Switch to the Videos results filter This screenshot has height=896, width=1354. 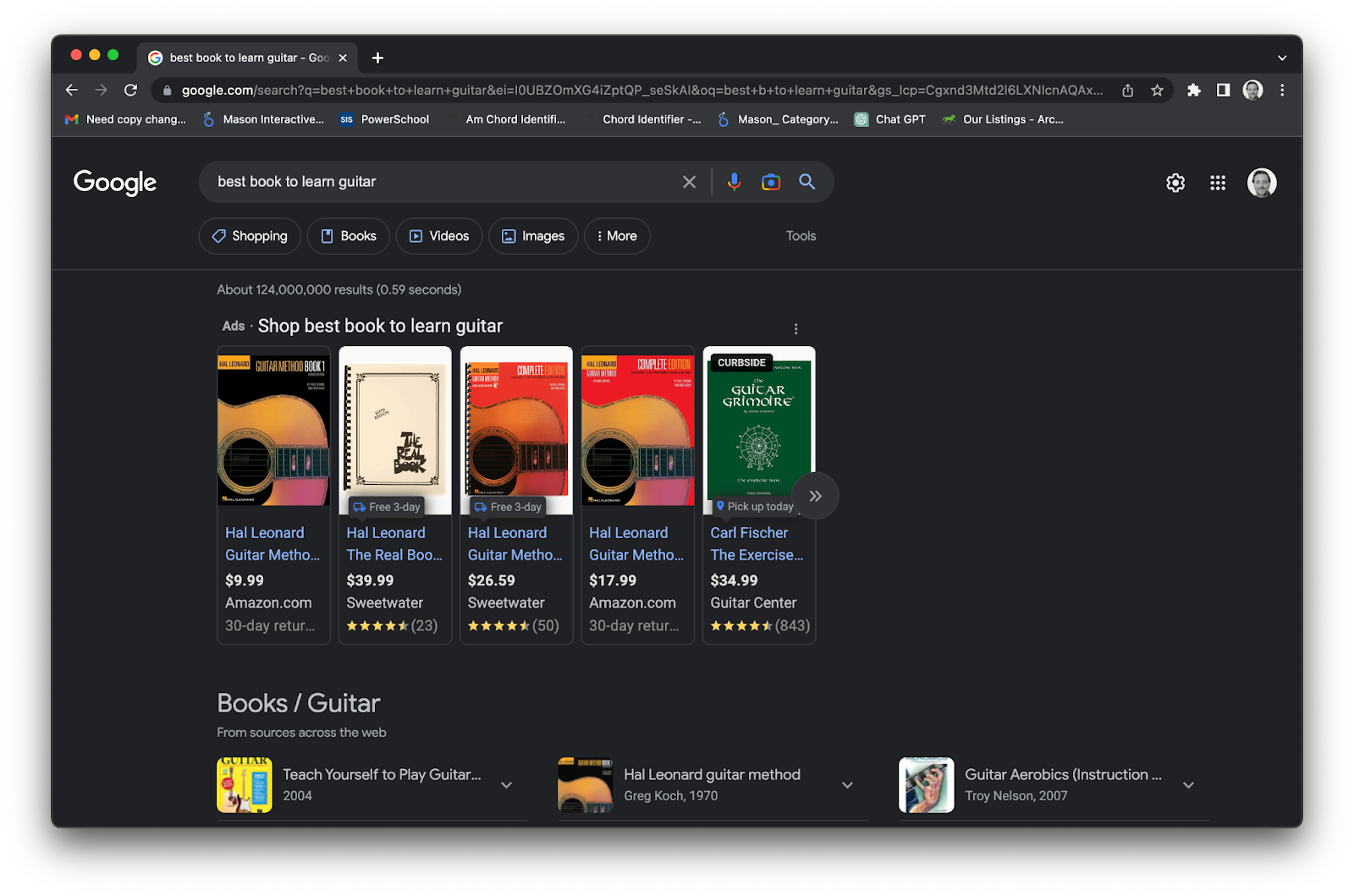[439, 236]
